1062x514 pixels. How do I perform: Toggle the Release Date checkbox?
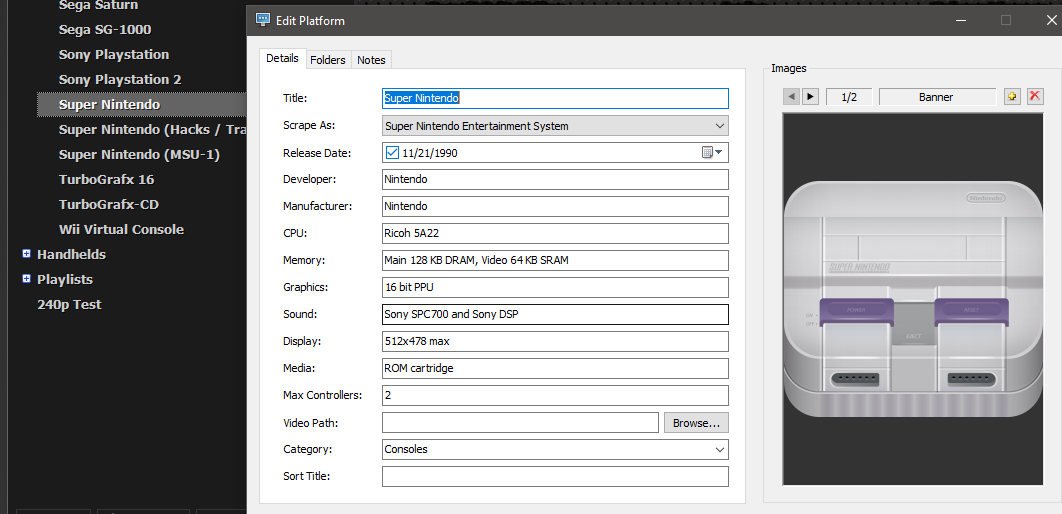click(x=391, y=153)
